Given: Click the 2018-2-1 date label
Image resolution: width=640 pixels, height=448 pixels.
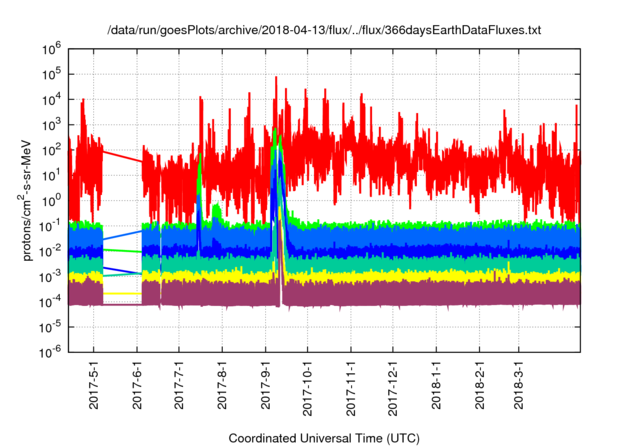Looking at the screenshot, I should [x=480, y=385].
